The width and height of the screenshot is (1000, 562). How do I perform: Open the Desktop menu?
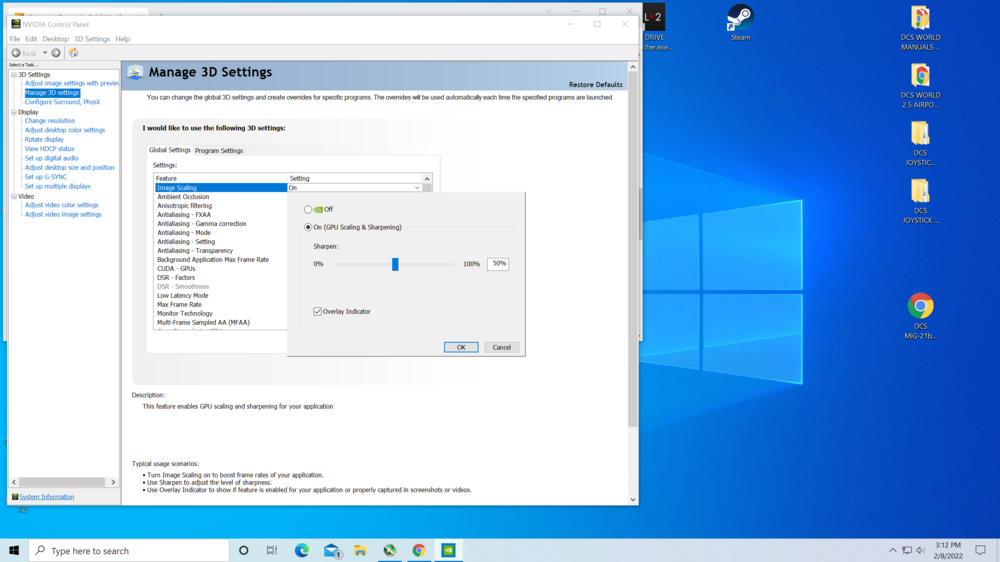pyautogui.click(x=55, y=39)
